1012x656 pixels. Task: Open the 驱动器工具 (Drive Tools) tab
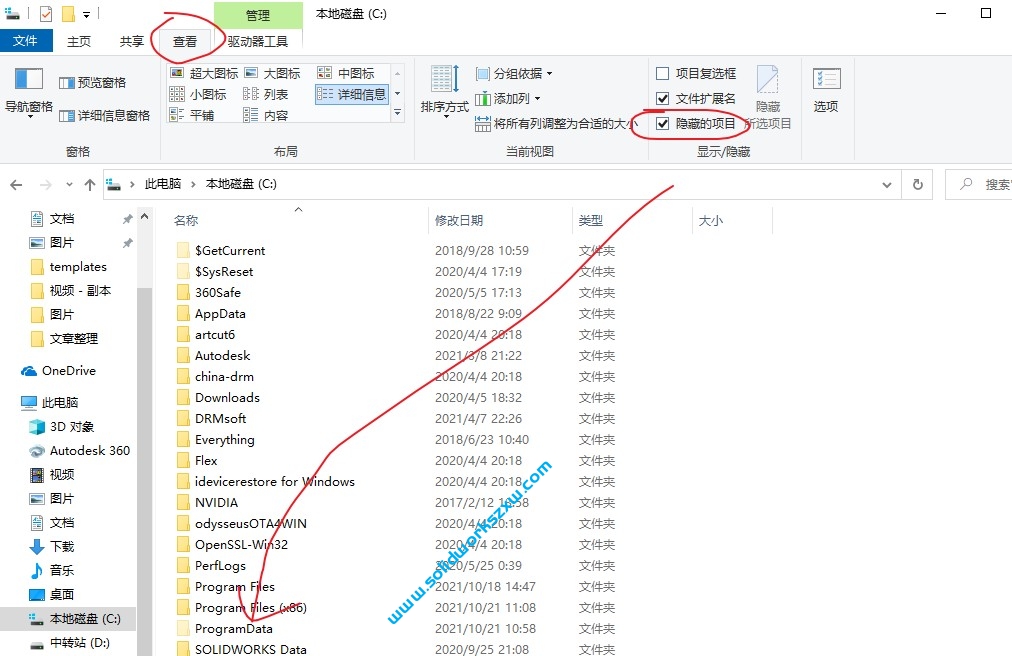pyautogui.click(x=257, y=41)
